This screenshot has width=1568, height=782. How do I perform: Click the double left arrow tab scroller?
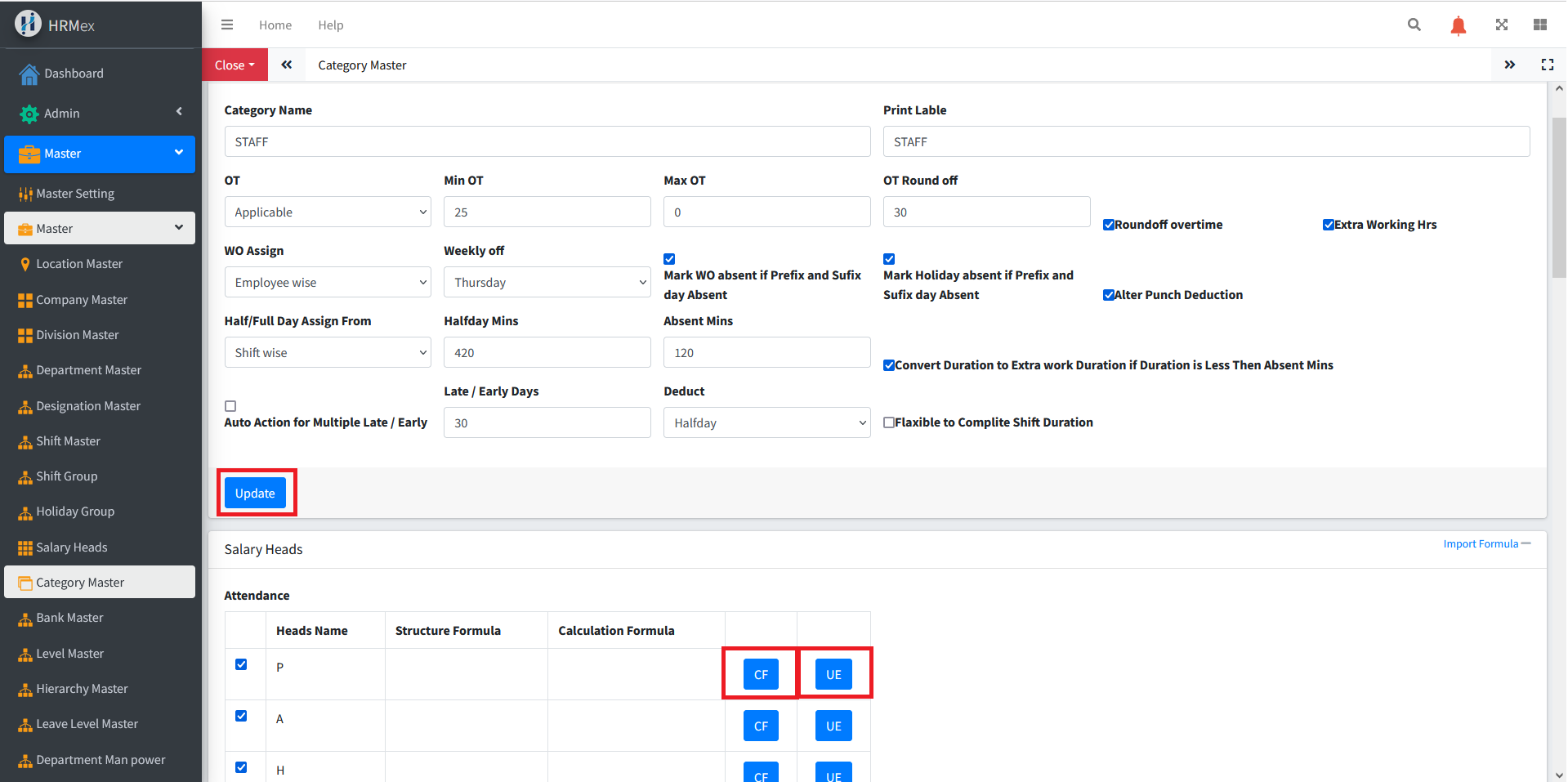[x=287, y=65]
